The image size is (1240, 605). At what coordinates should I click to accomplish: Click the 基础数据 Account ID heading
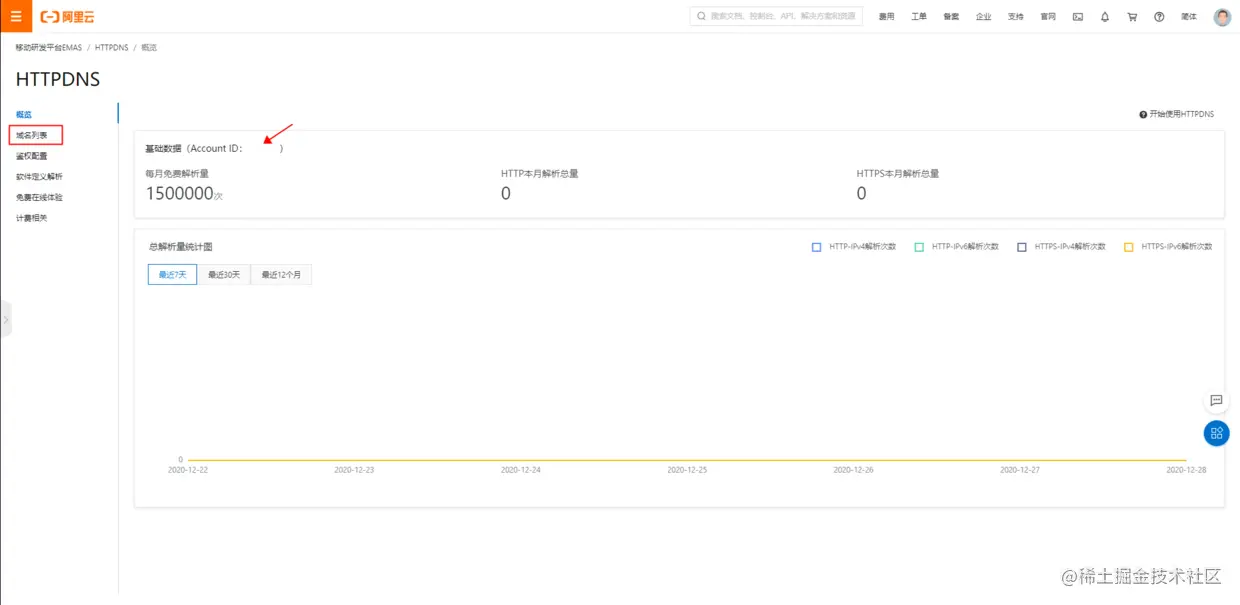click(x=214, y=148)
